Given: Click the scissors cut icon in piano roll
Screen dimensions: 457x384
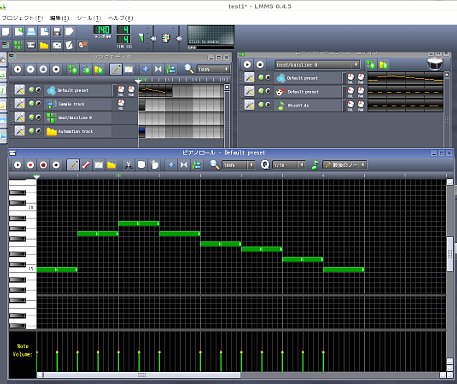Looking at the screenshot, I should click(128, 165).
